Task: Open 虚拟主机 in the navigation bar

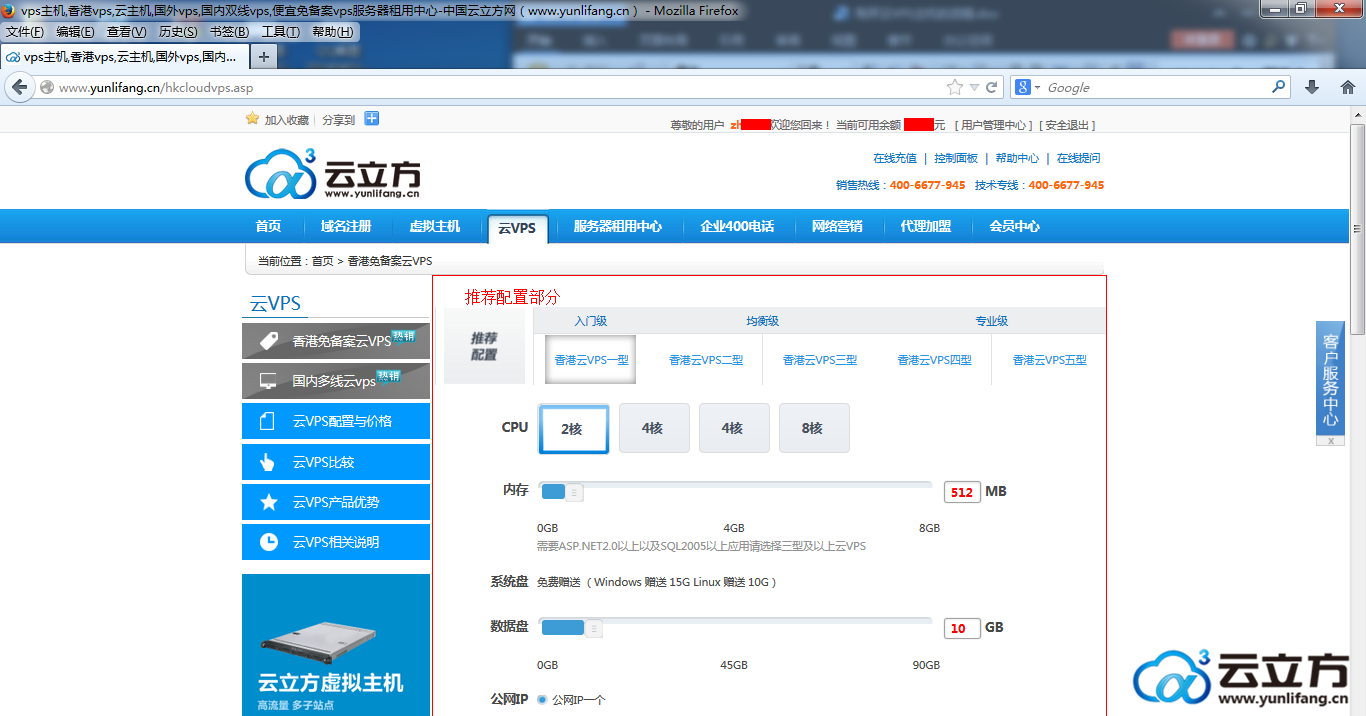Action: [435, 226]
